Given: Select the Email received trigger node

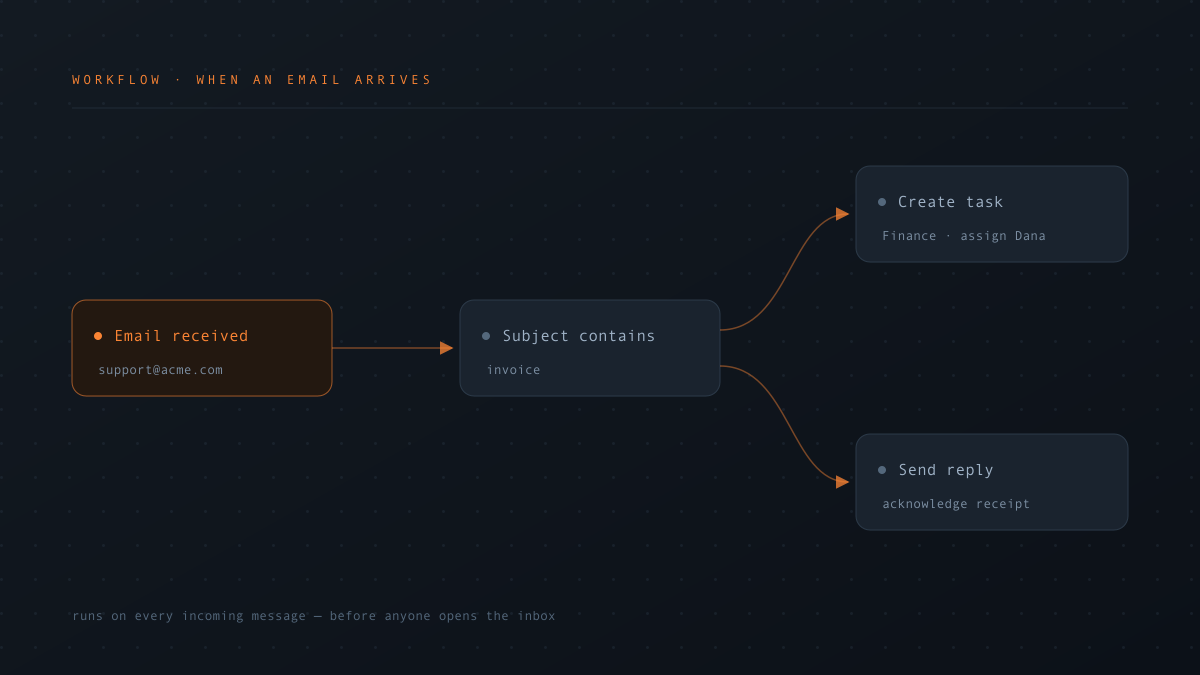Looking at the screenshot, I should coord(202,348).
